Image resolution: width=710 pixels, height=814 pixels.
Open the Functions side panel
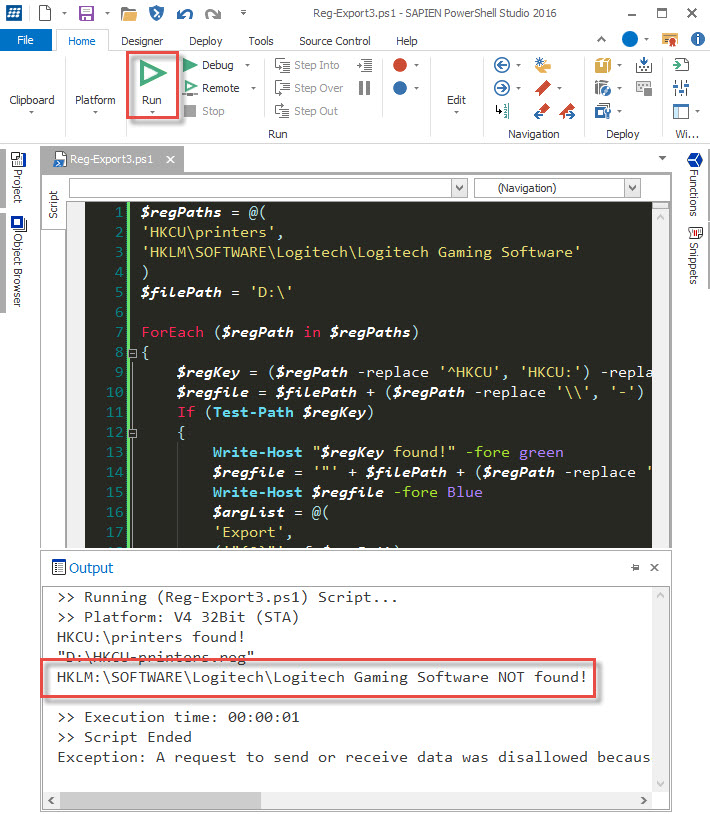[x=694, y=184]
